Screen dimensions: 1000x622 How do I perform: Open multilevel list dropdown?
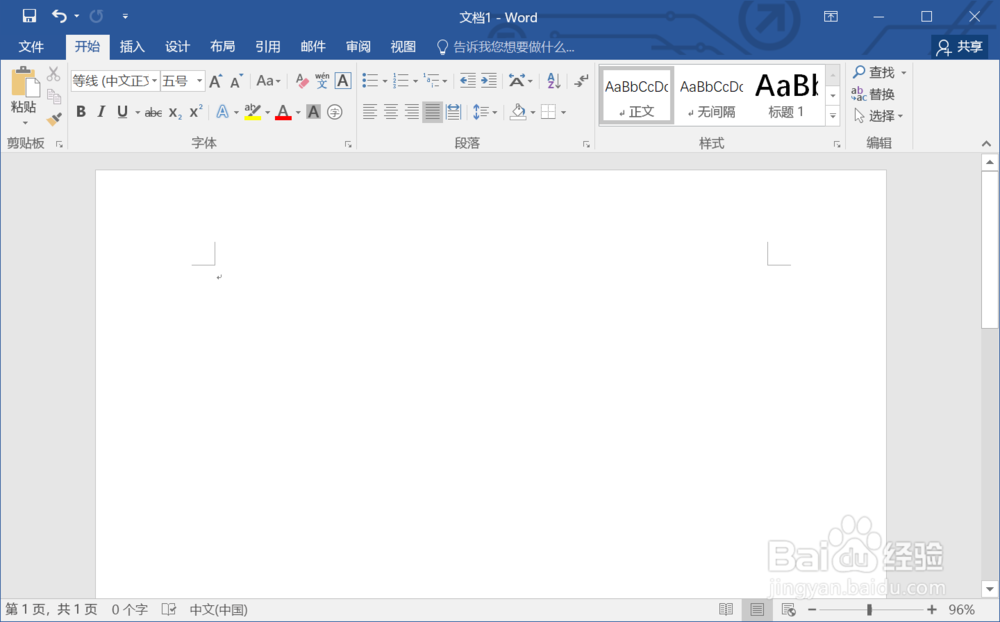[445, 82]
